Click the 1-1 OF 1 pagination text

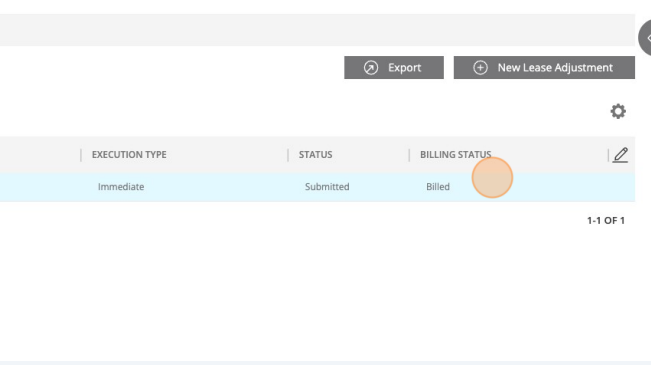pyautogui.click(x=606, y=220)
